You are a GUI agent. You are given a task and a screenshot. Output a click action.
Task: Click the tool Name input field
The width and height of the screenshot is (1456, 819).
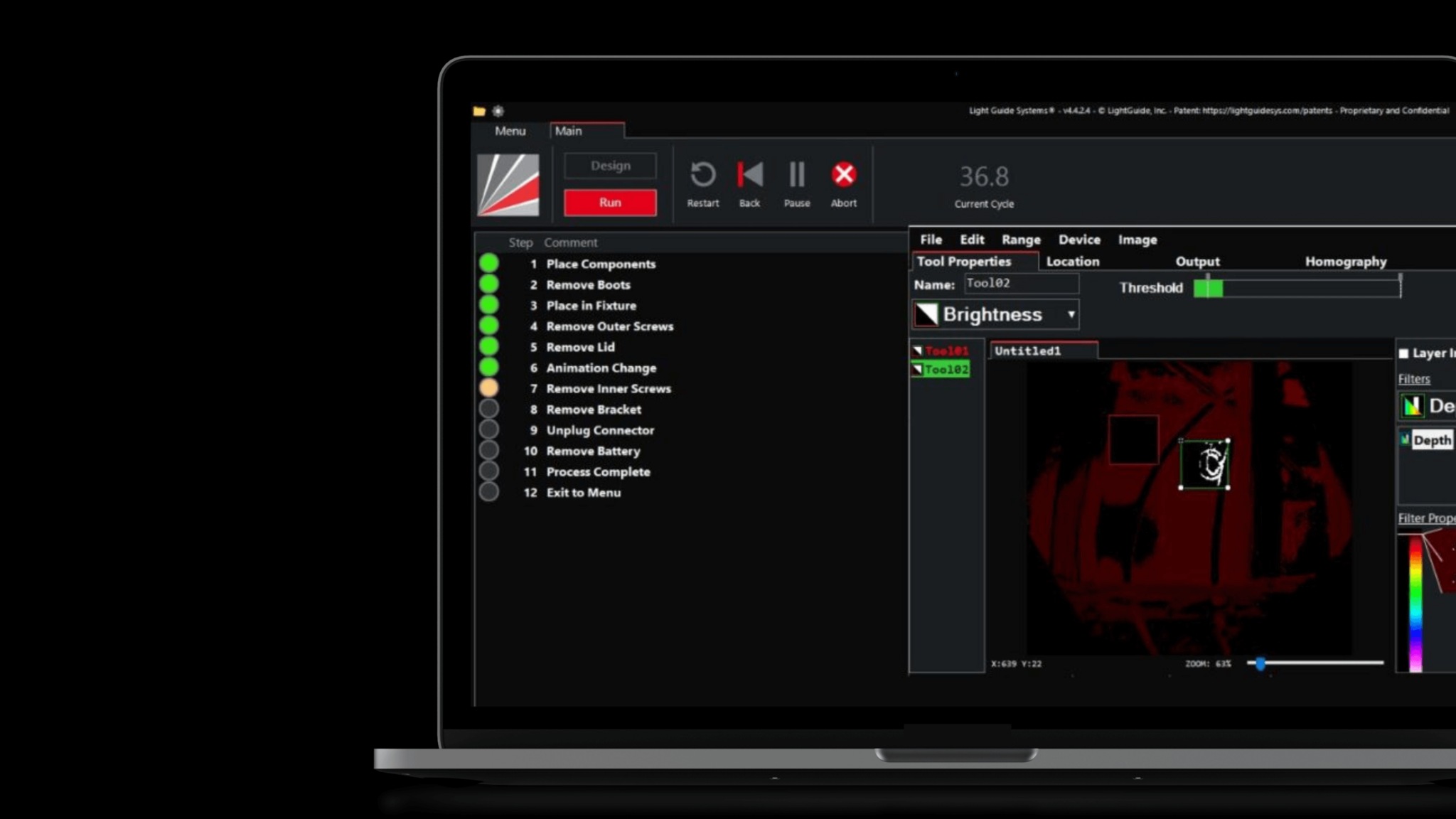[1021, 284]
